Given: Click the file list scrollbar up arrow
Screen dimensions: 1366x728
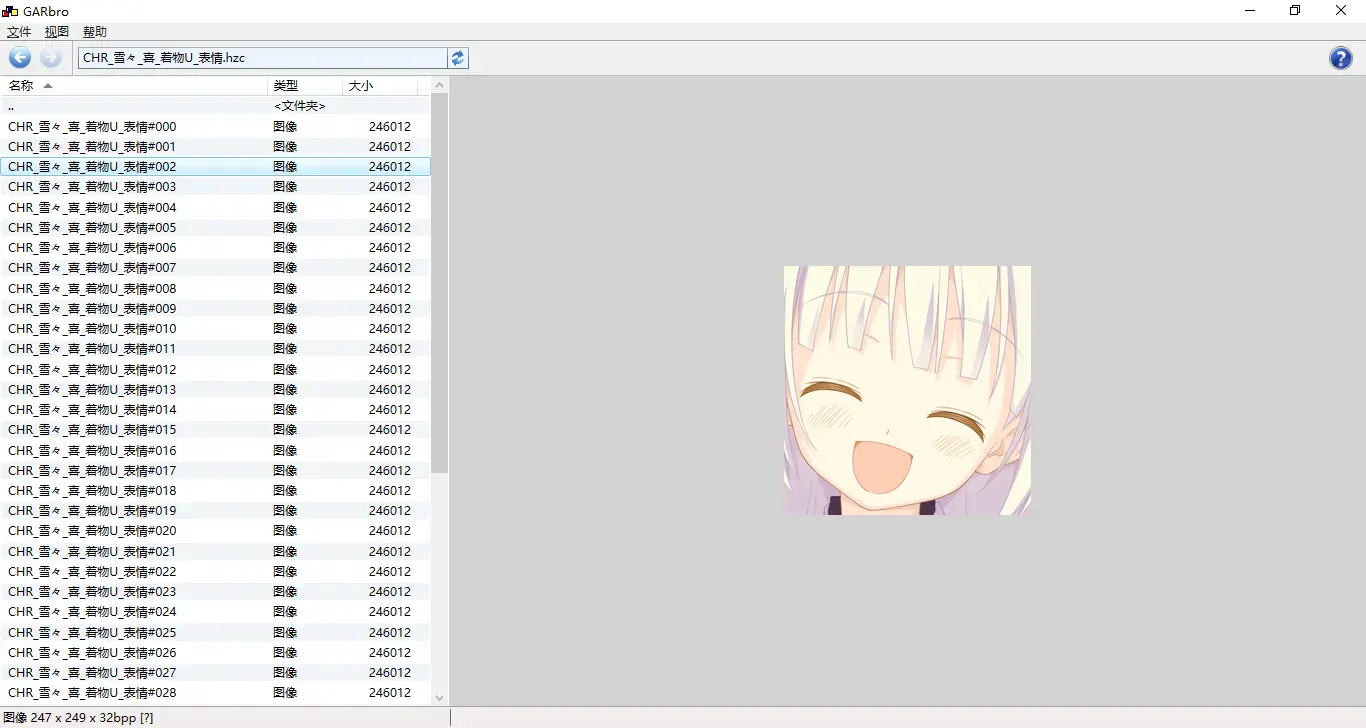Looking at the screenshot, I should [440, 85].
